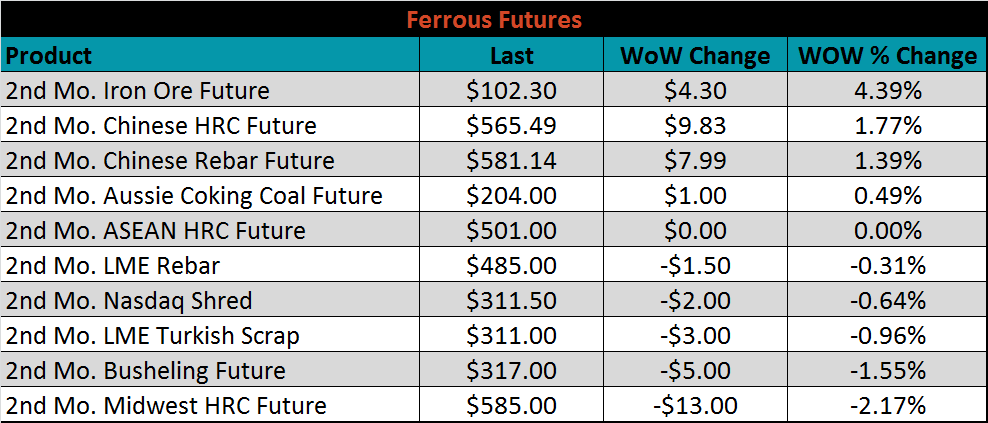Select the $102.30 last price cell
The image size is (988, 423).
[x=512, y=90]
